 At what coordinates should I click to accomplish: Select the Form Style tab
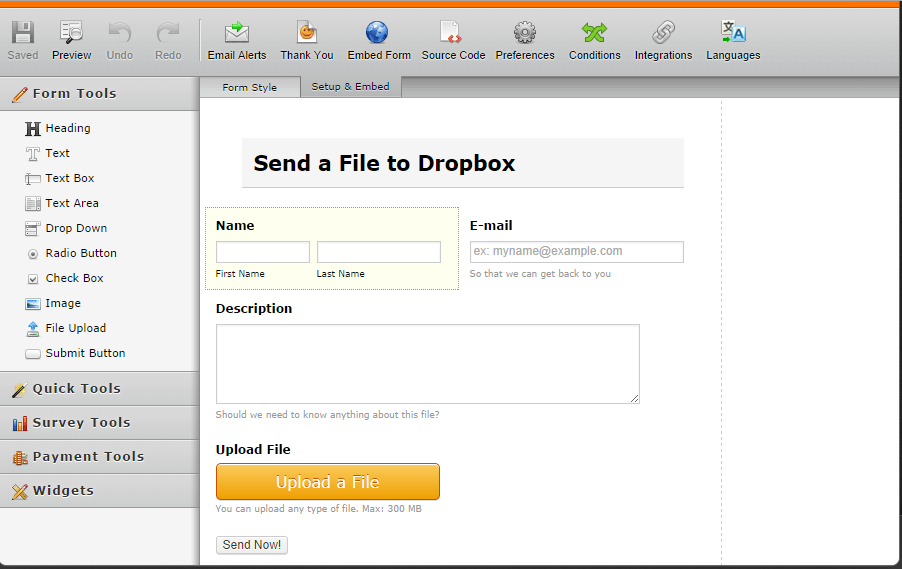click(249, 88)
